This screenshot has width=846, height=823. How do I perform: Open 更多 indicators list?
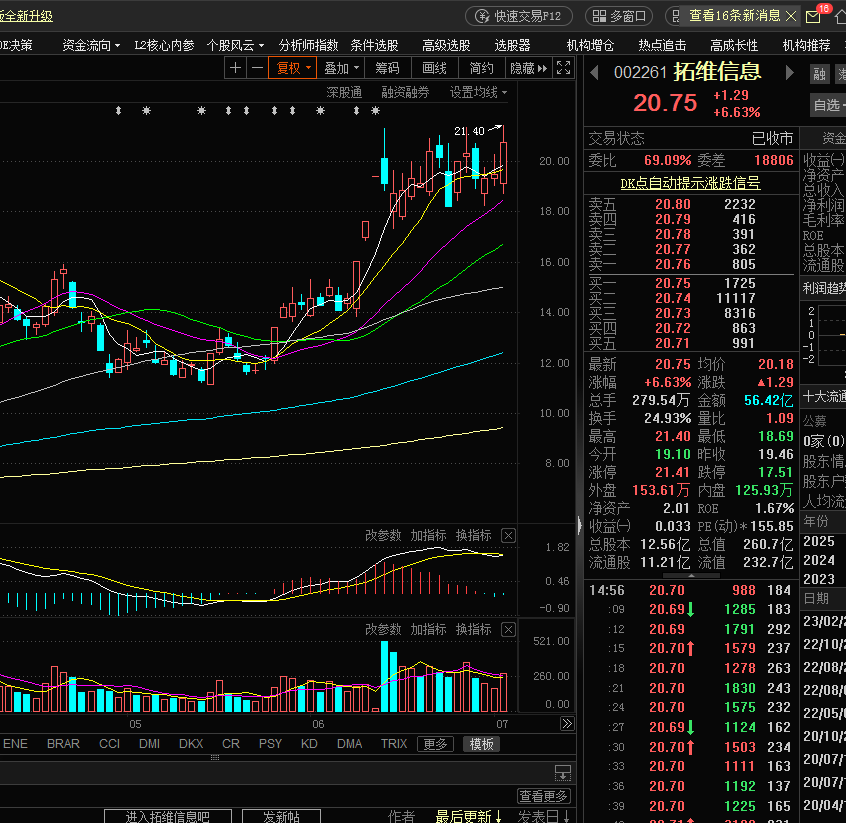(x=435, y=744)
